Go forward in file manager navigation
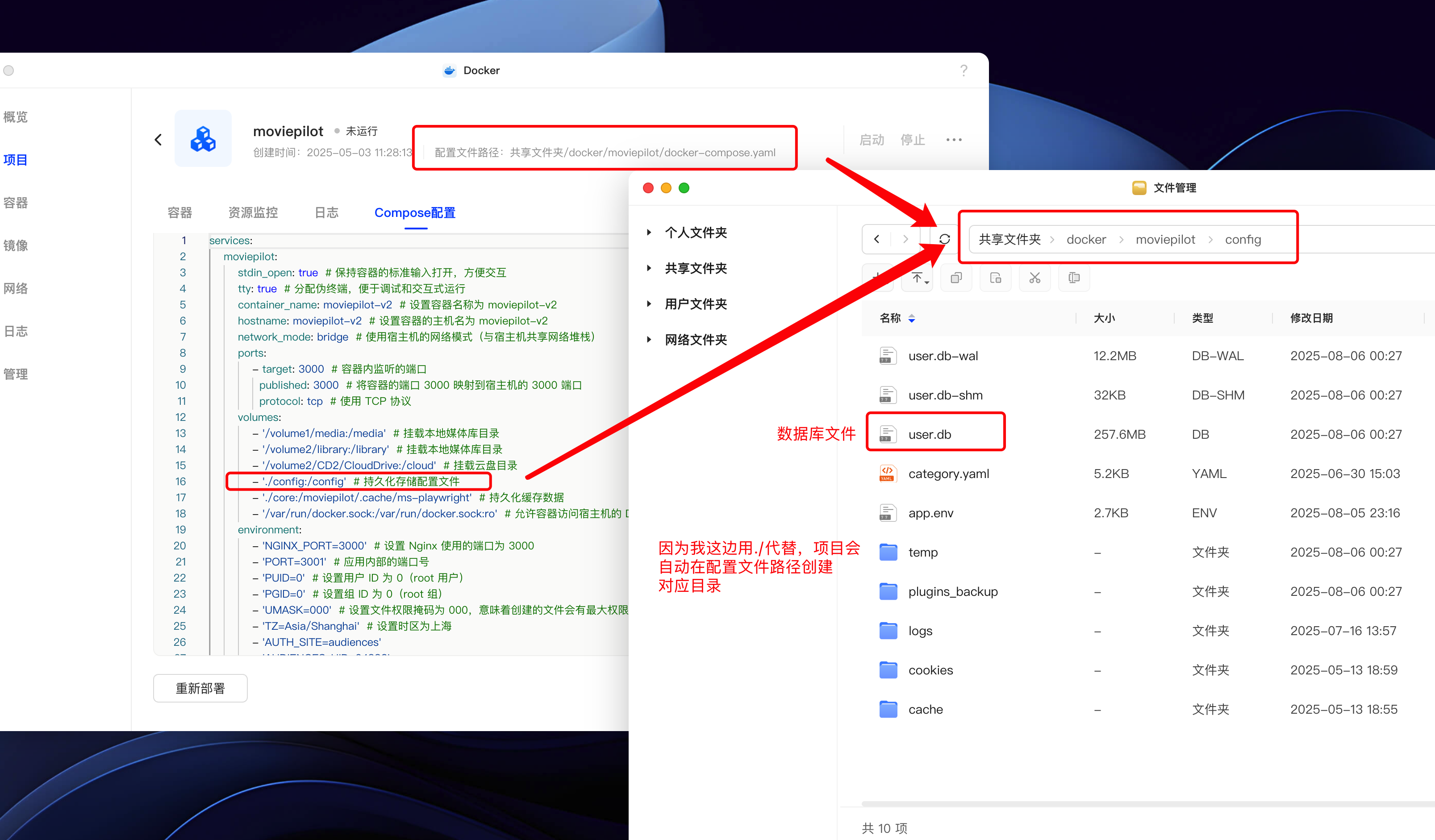Image resolution: width=1435 pixels, height=840 pixels. tap(905, 239)
